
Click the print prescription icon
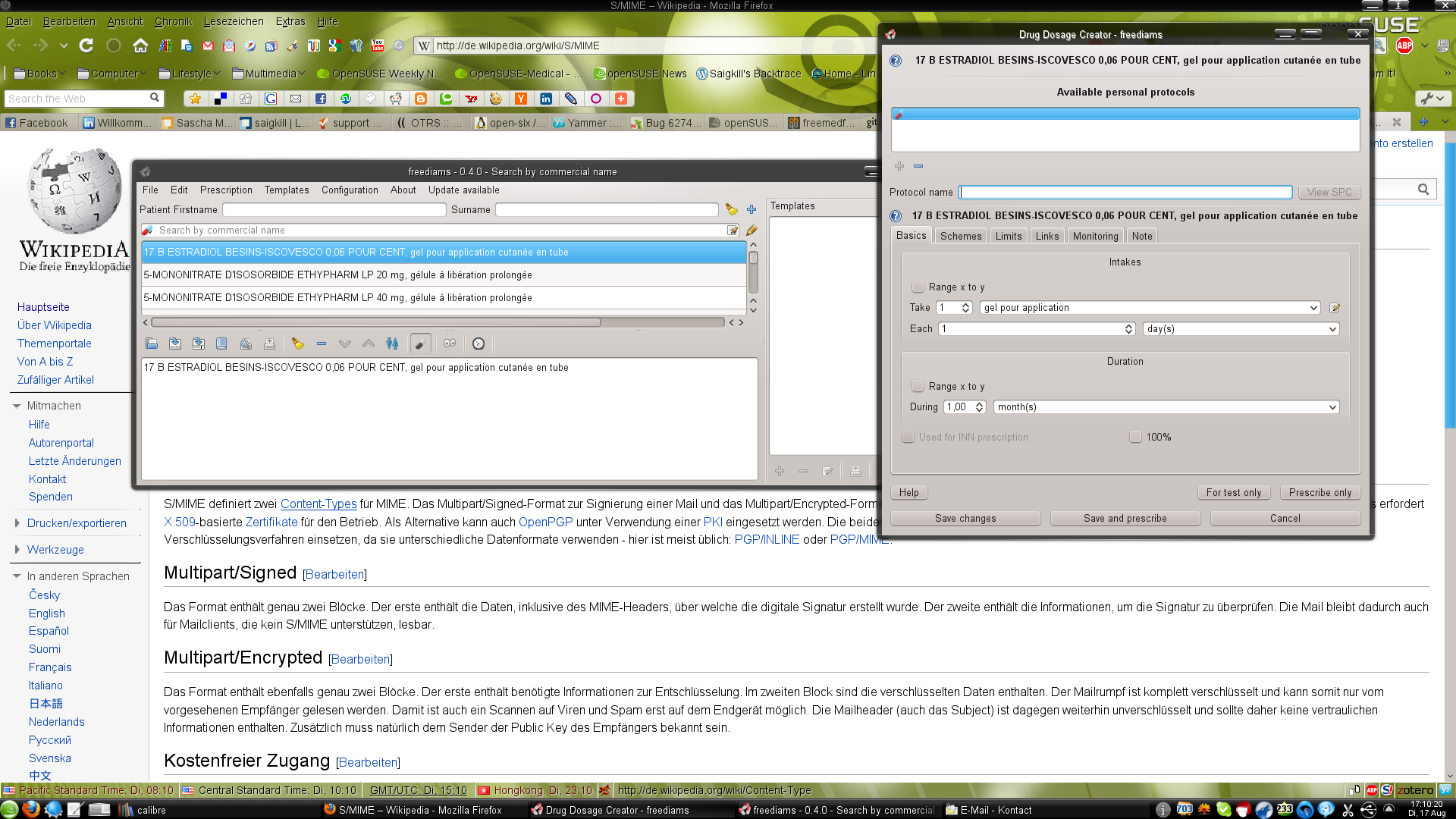click(269, 344)
